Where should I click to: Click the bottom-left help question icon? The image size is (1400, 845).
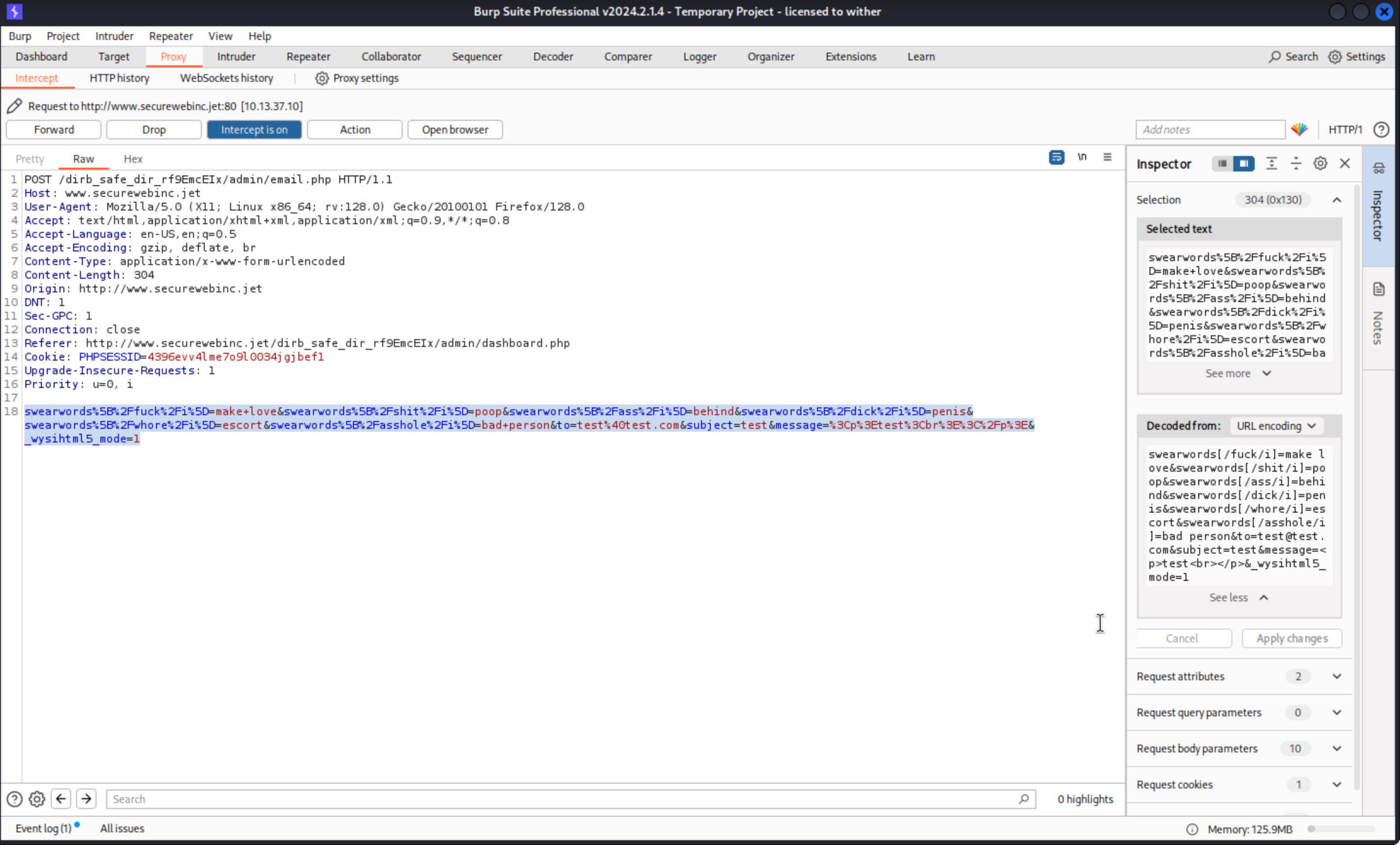click(14, 799)
